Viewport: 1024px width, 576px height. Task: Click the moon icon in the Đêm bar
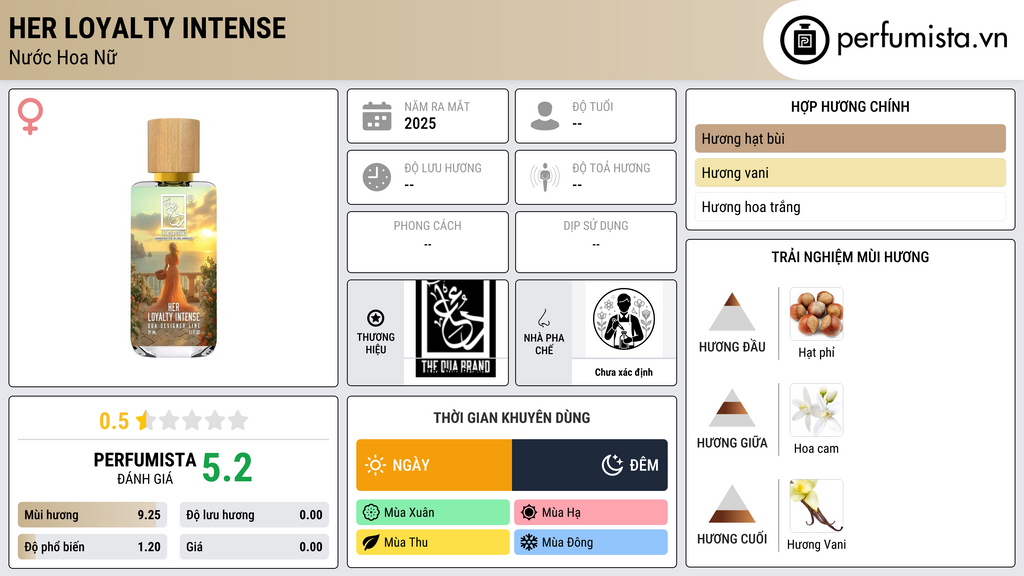click(x=612, y=465)
